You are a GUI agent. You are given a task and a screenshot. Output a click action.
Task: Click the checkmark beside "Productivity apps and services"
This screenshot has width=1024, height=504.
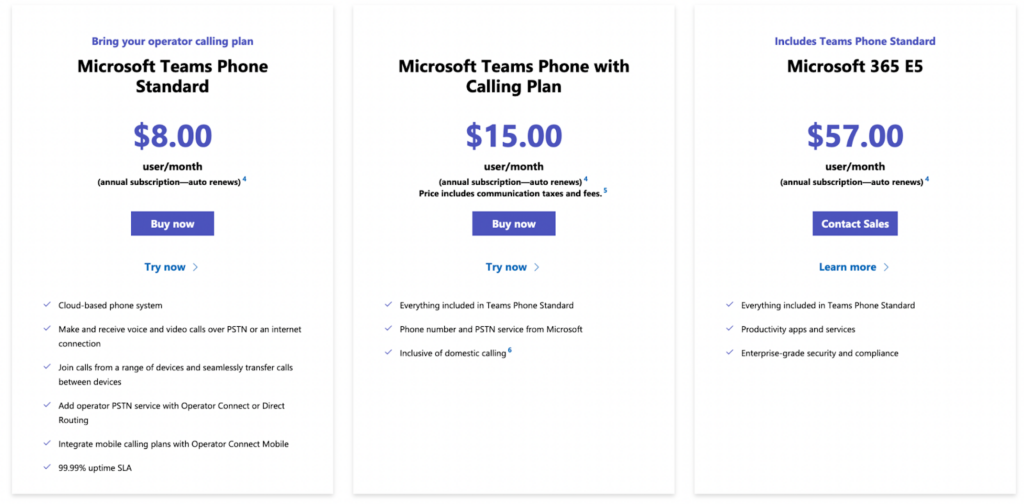point(730,329)
